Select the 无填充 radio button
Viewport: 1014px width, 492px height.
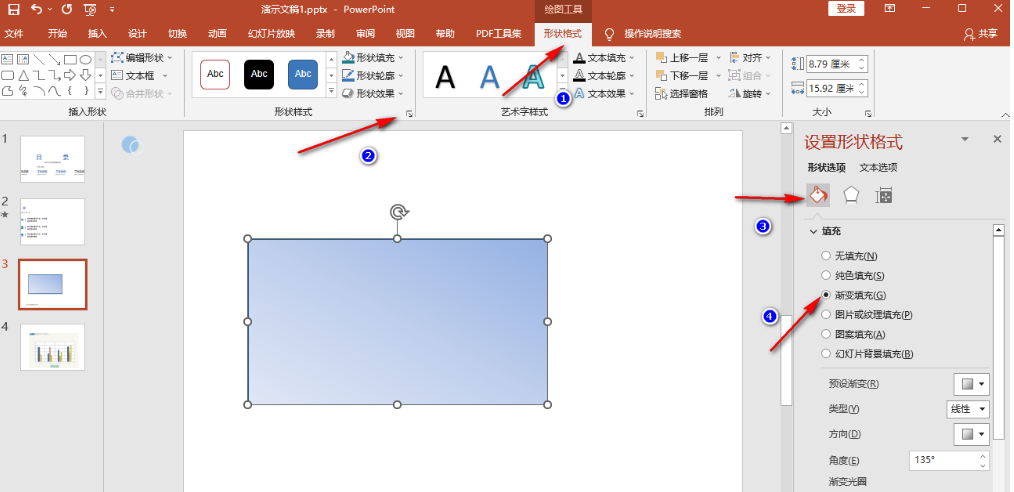tap(825, 256)
